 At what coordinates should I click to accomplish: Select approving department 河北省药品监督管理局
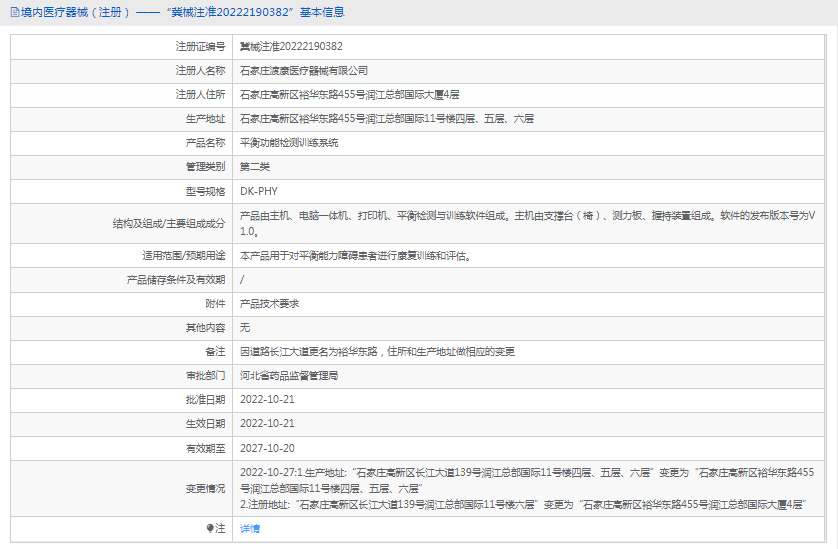pyautogui.click(x=289, y=376)
